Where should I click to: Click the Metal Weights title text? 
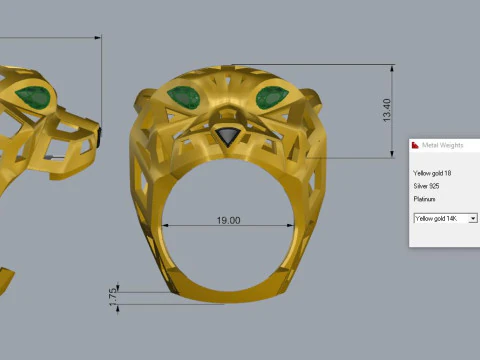click(x=442, y=145)
